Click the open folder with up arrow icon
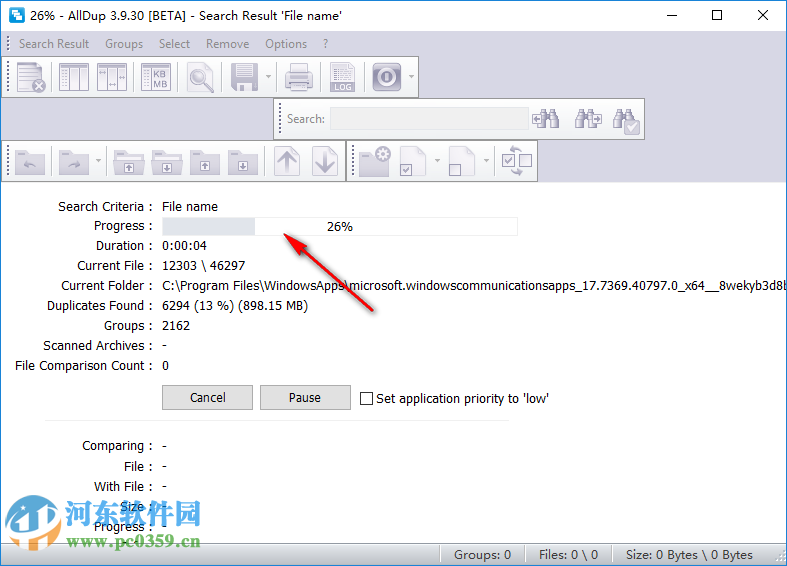Screen dimensions: 787x566 tap(129, 162)
